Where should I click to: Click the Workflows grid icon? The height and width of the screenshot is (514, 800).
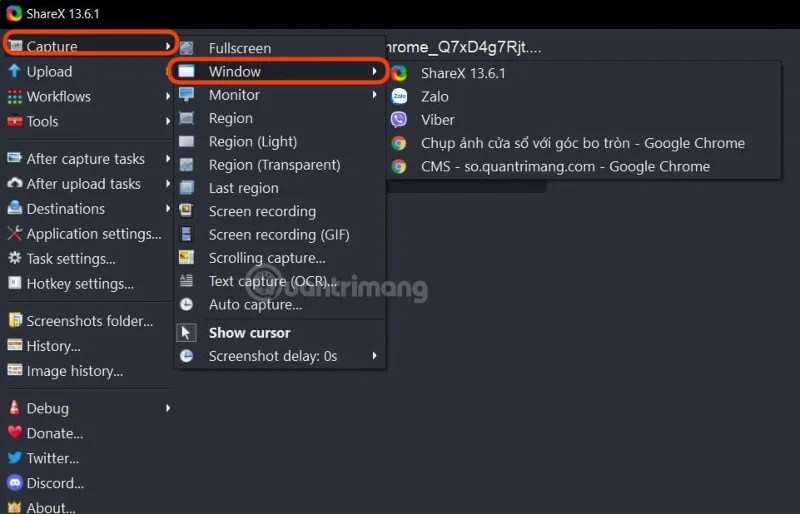coord(14,96)
